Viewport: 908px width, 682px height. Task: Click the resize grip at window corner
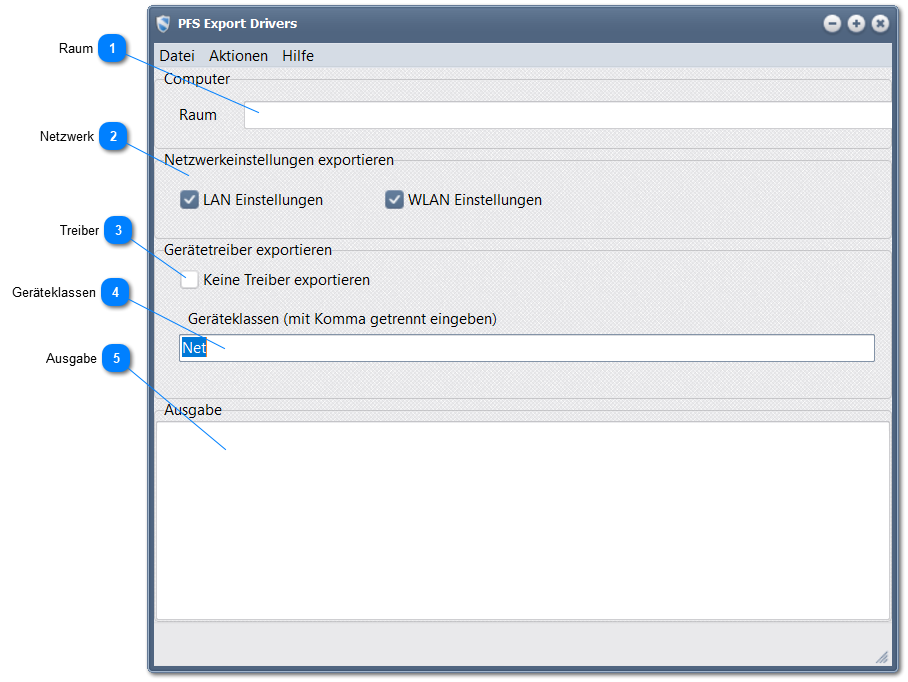[881, 657]
